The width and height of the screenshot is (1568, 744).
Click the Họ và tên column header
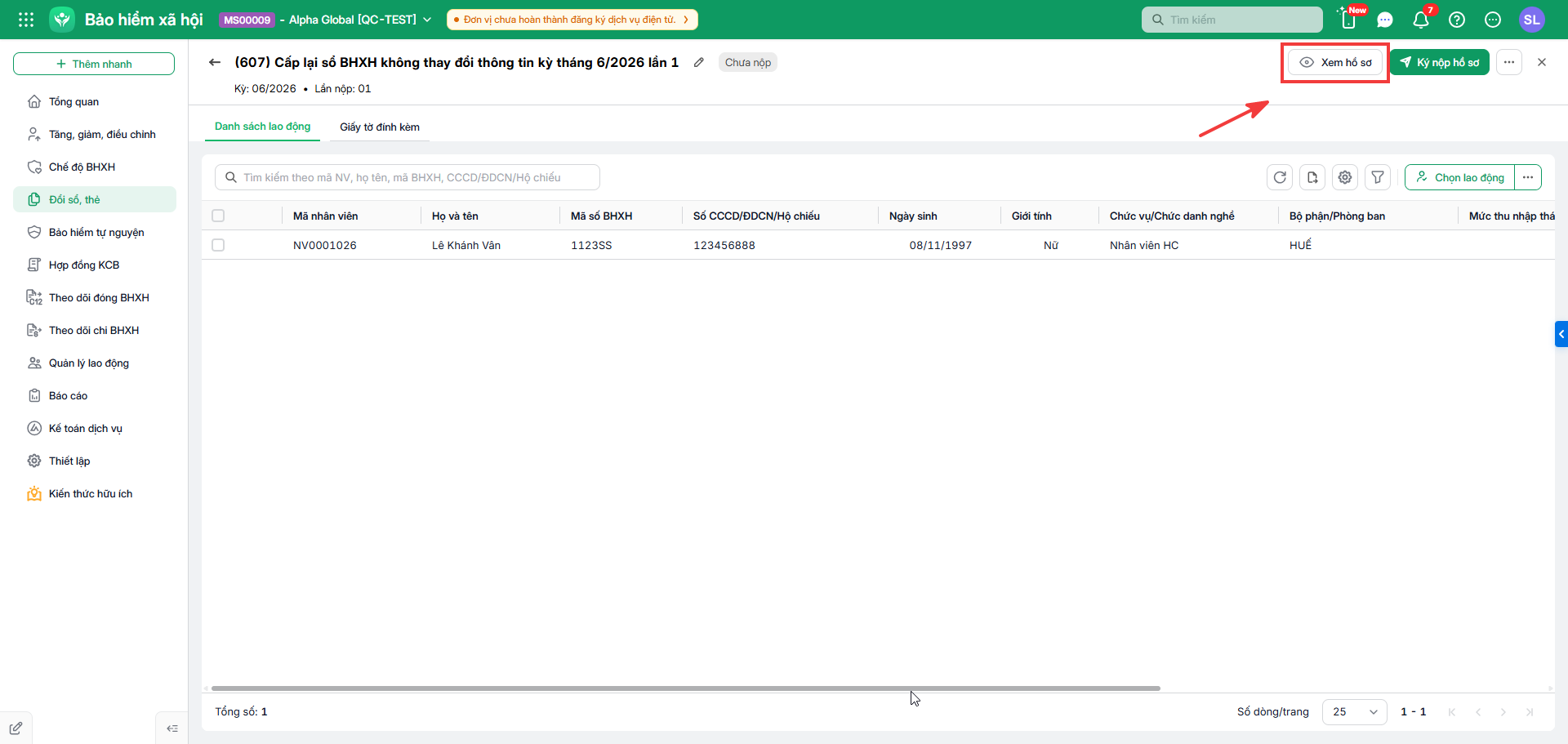[x=490, y=216]
